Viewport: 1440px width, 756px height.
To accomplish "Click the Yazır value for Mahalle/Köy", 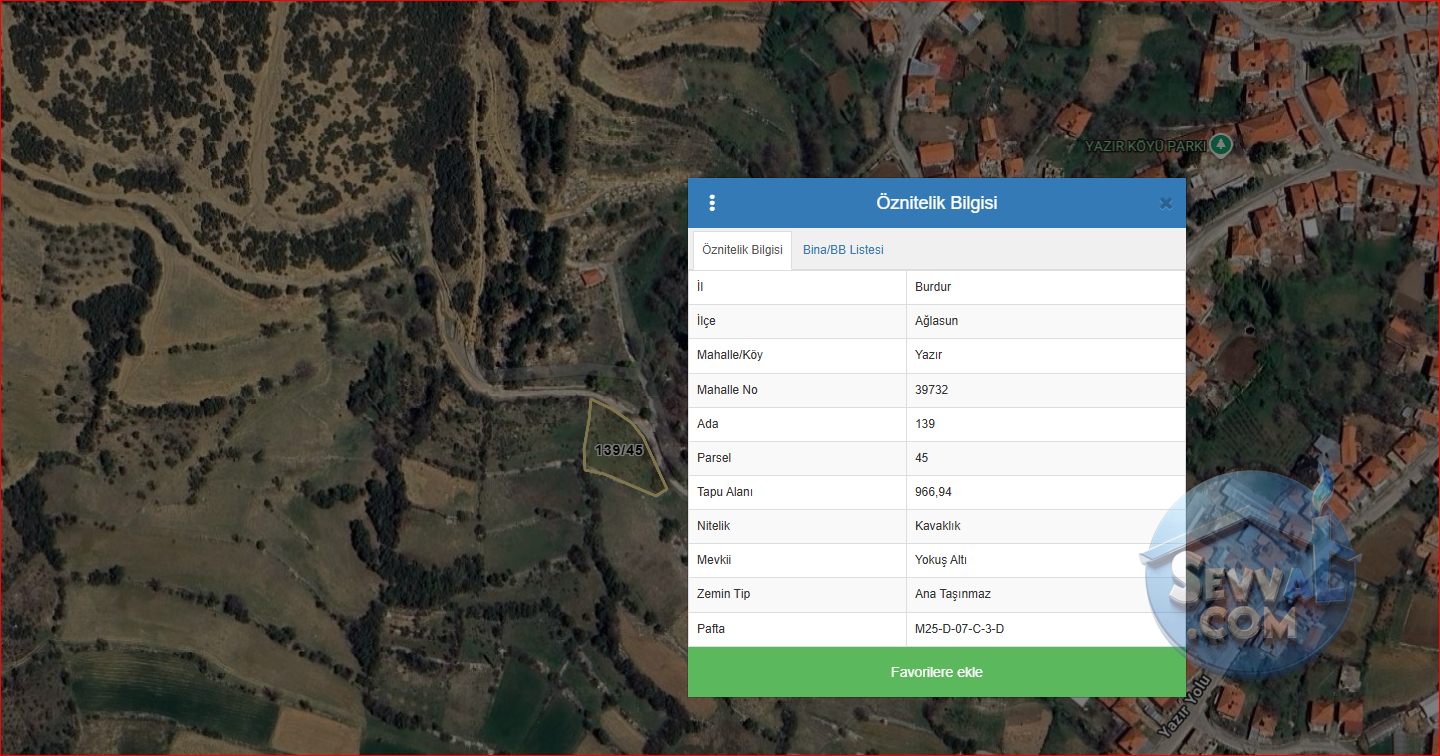I will coord(928,355).
